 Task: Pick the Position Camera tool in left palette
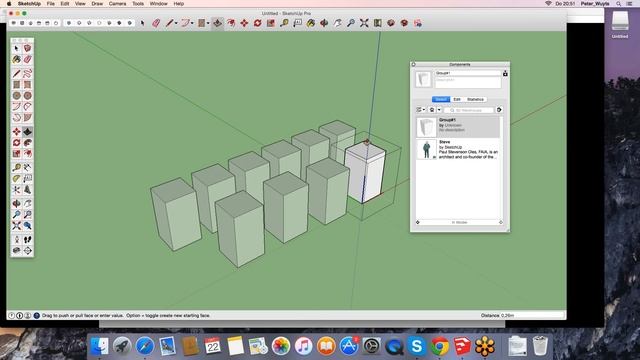[x=16, y=239]
